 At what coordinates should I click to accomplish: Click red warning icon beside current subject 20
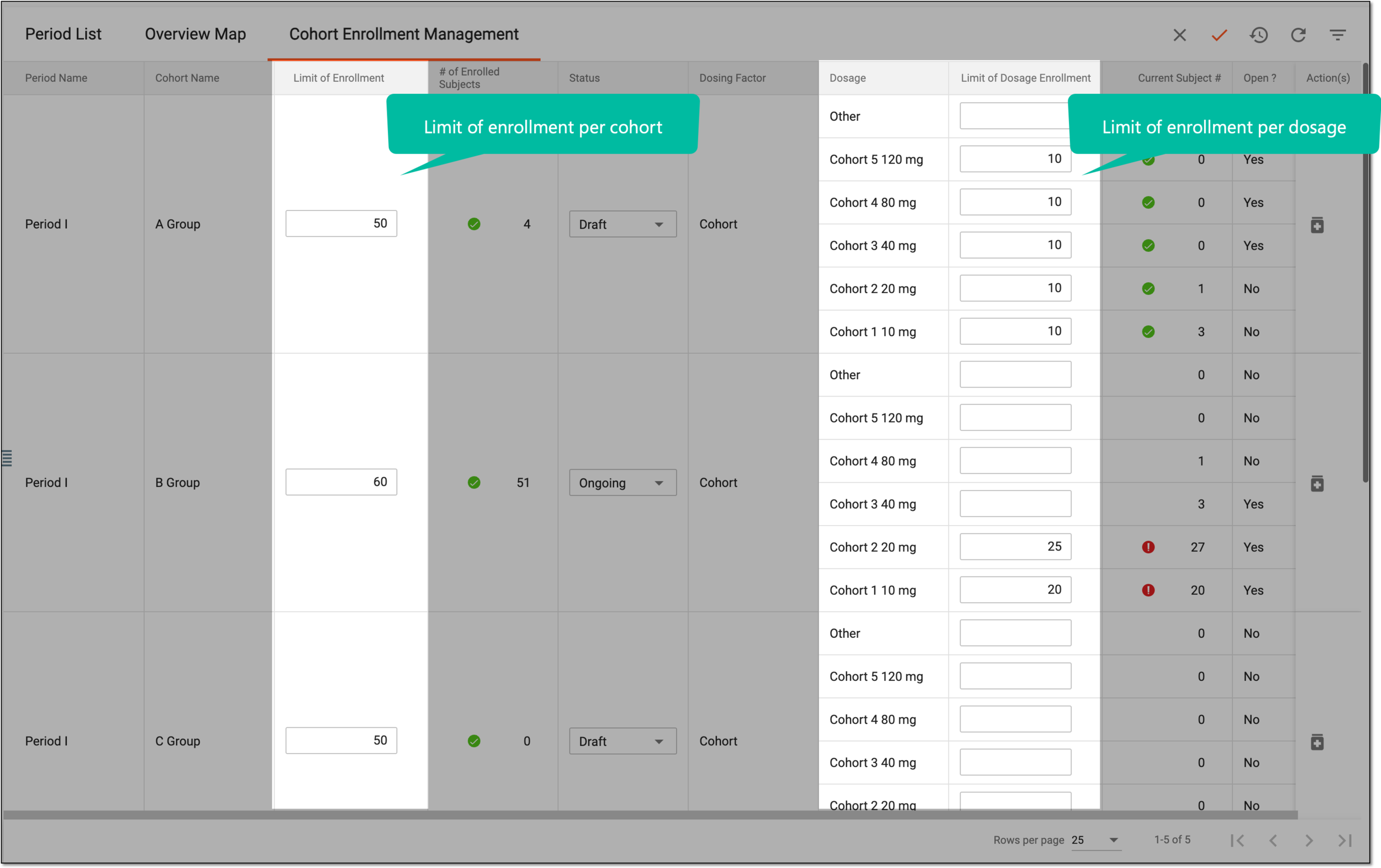tap(1147, 590)
